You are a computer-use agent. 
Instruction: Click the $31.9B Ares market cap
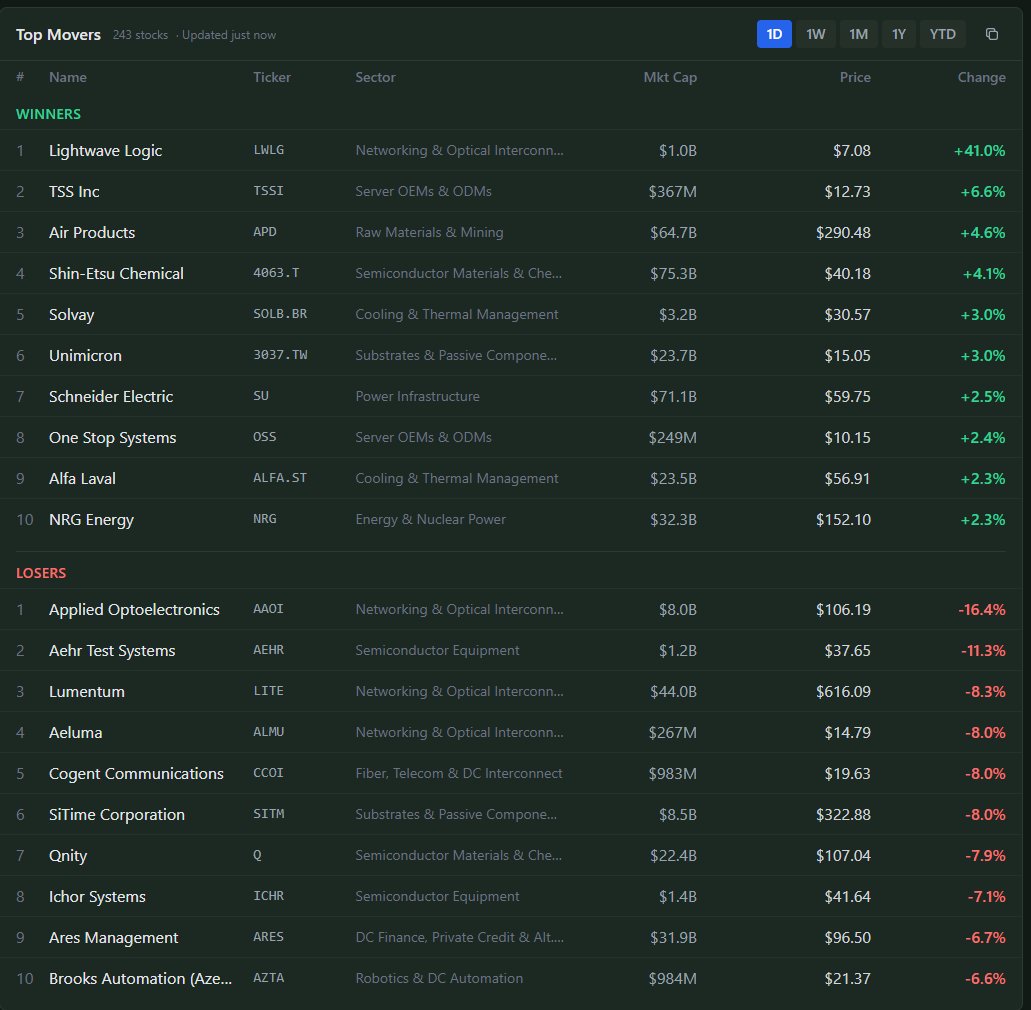673,937
